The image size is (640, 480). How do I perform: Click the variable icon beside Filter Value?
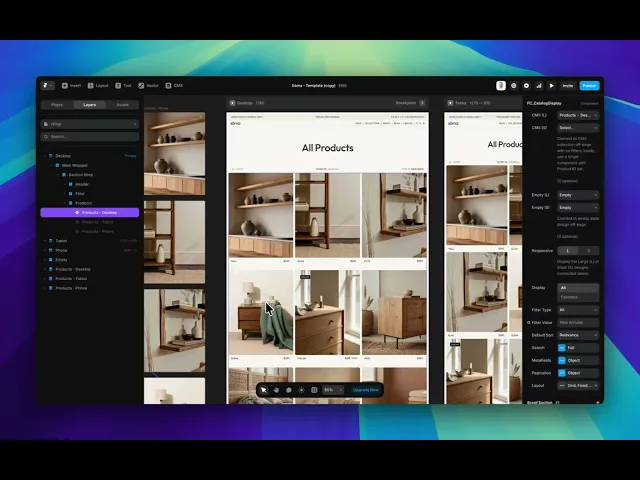pyautogui.click(x=529, y=323)
